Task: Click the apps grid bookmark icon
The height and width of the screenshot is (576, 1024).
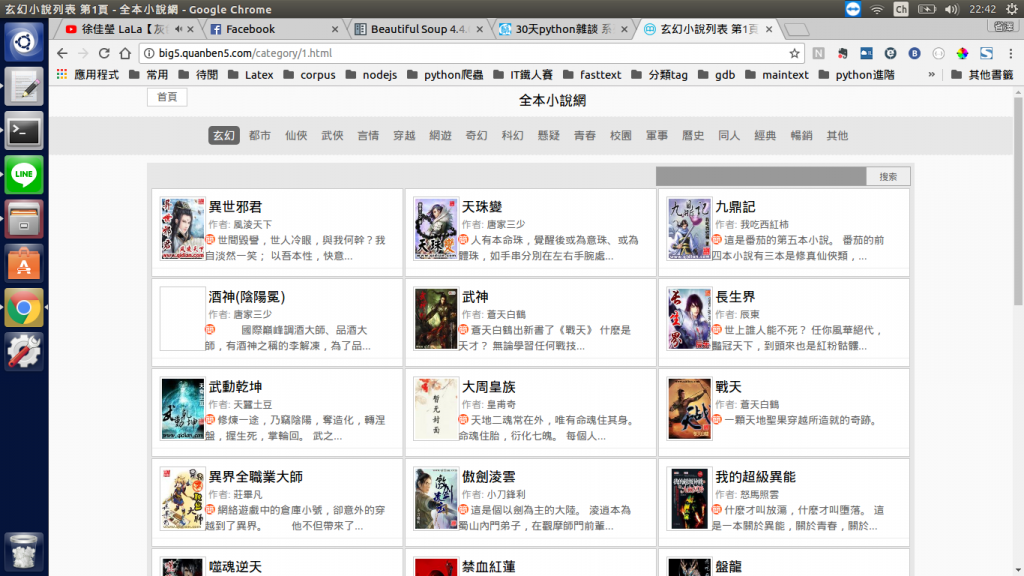Action: [62, 74]
